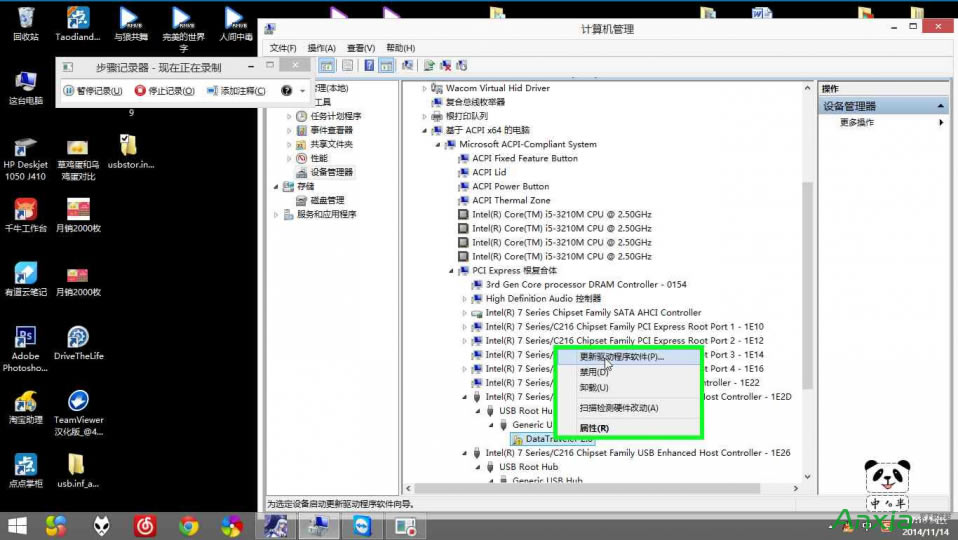Choose 卸载(U) in context menu
Image resolution: width=958 pixels, height=540 pixels.
click(x=629, y=387)
